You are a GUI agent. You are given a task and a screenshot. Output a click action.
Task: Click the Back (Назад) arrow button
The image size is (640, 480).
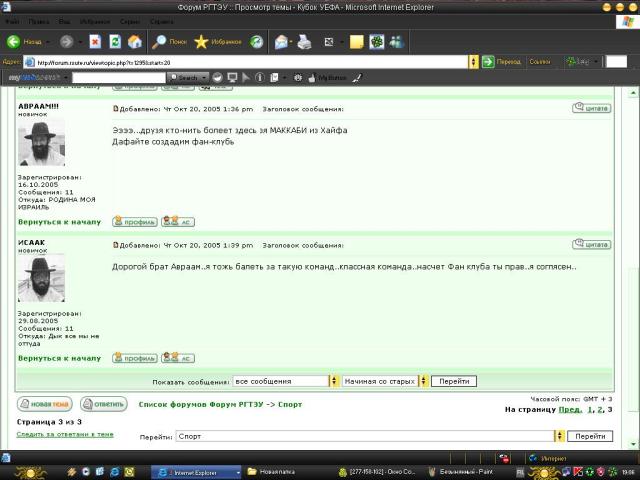(x=25, y=42)
